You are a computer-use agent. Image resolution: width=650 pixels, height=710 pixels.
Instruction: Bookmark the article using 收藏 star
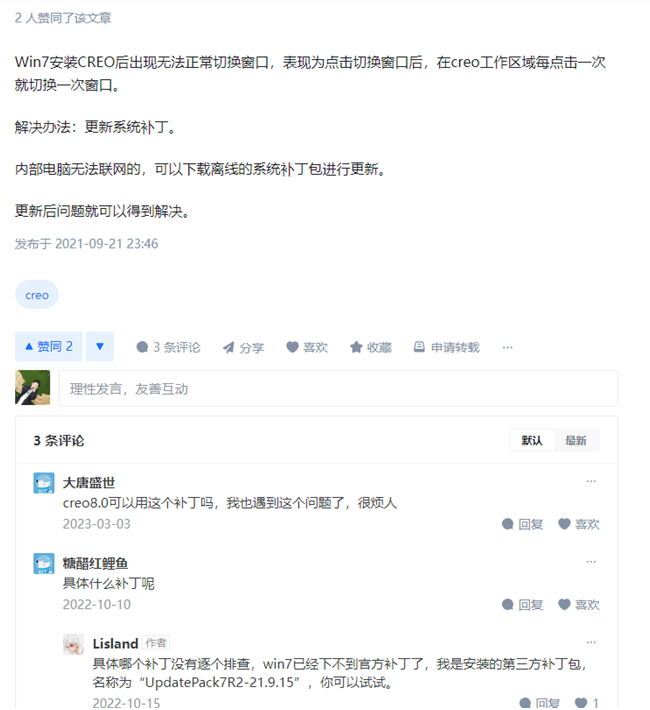pos(371,347)
